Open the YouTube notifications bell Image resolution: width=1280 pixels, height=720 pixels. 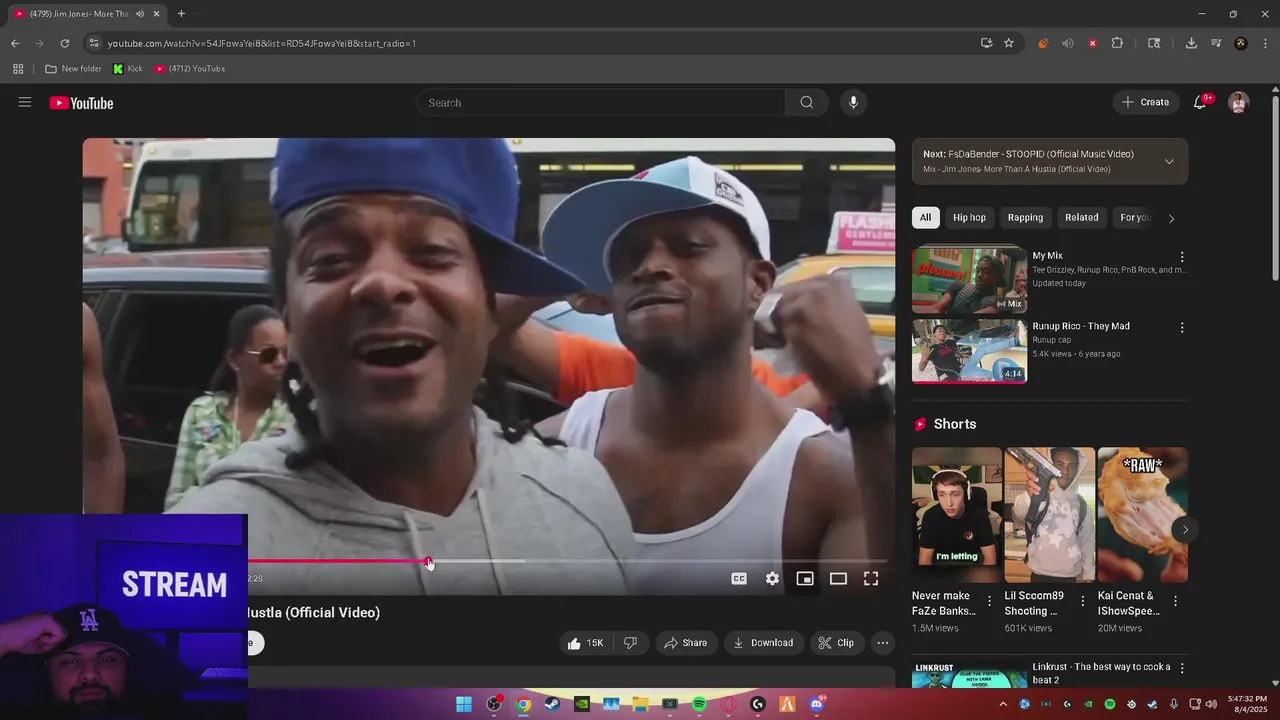[x=1200, y=102]
